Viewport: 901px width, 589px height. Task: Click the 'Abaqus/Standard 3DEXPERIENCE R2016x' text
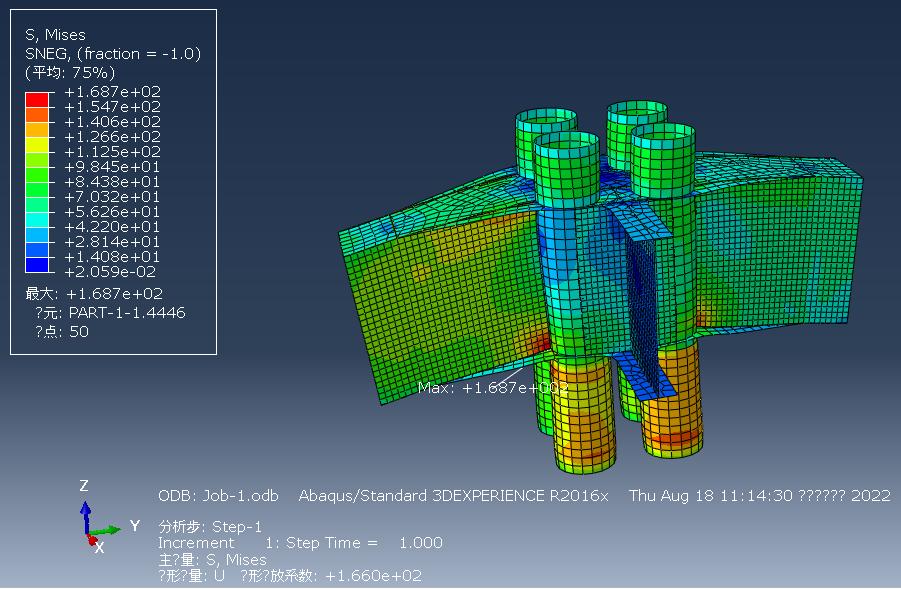pos(453,495)
